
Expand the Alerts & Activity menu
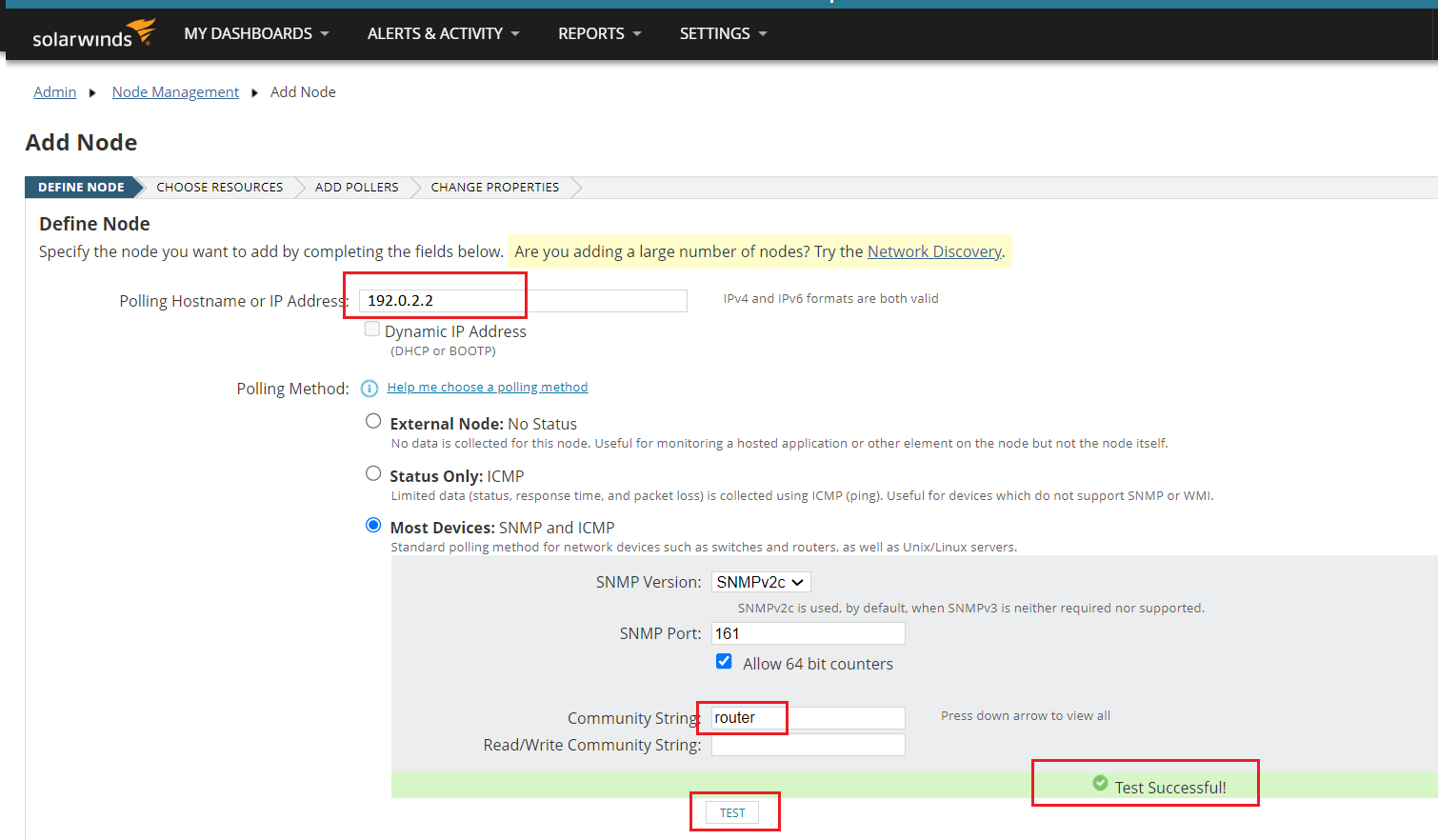(443, 34)
